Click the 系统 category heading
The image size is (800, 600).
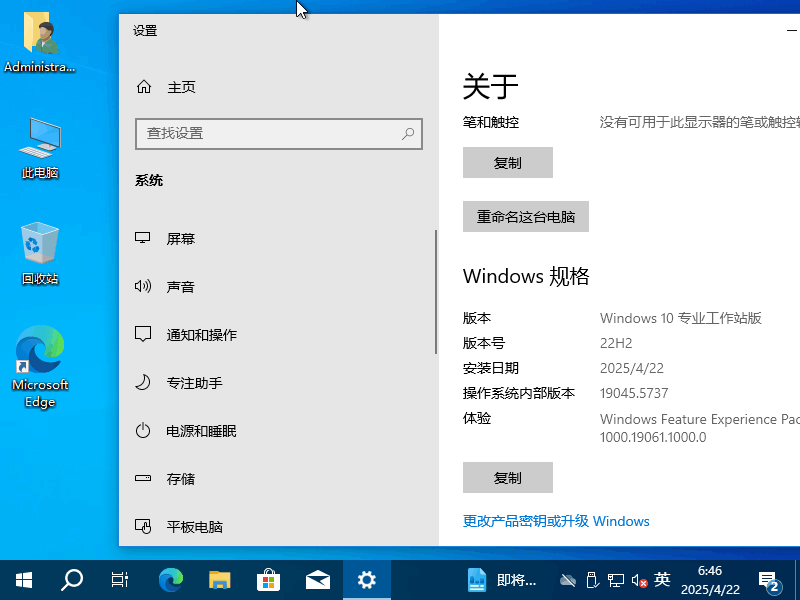click(x=149, y=180)
